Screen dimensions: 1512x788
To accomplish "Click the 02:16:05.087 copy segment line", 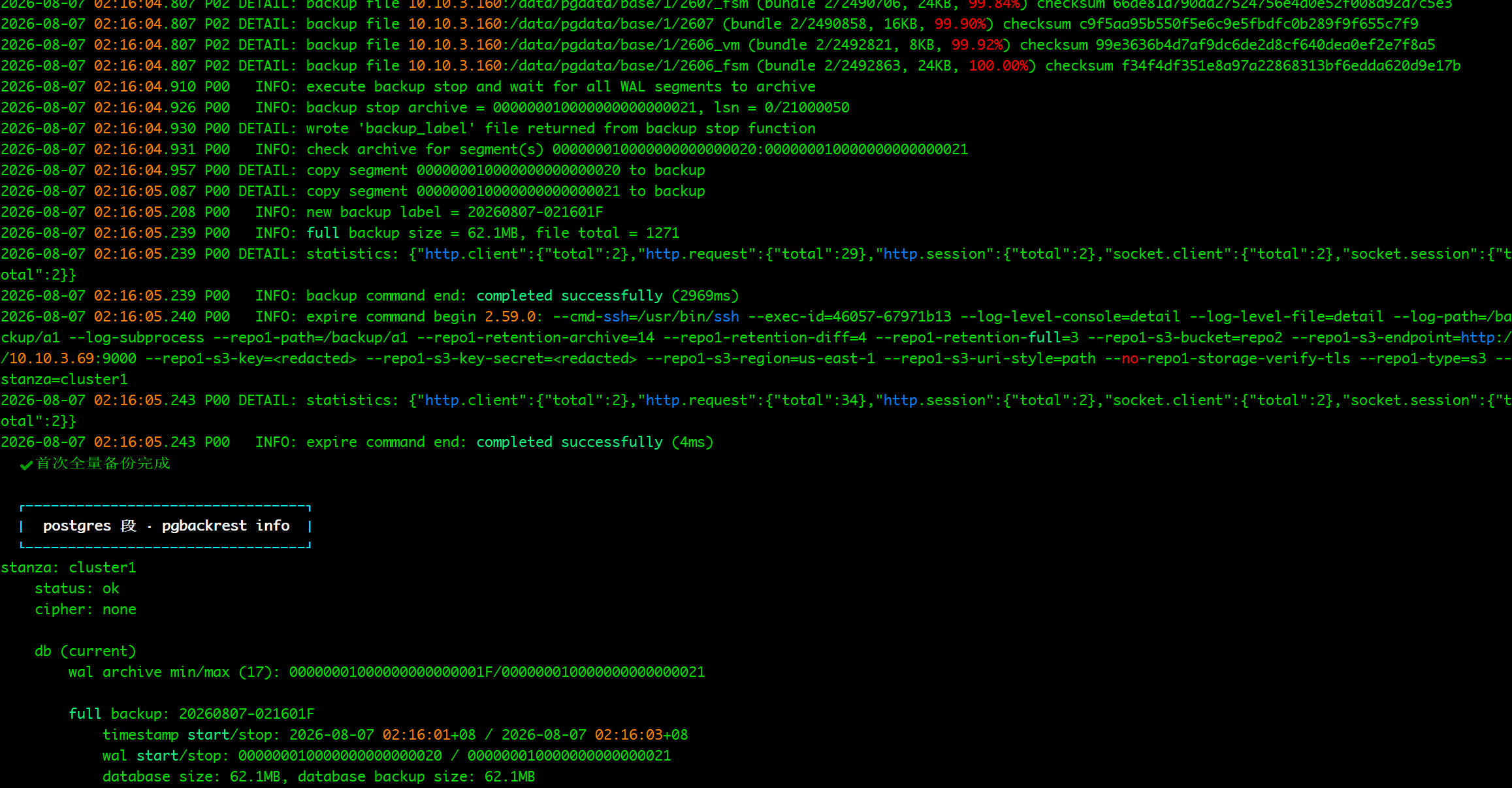I will tap(353, 191).
